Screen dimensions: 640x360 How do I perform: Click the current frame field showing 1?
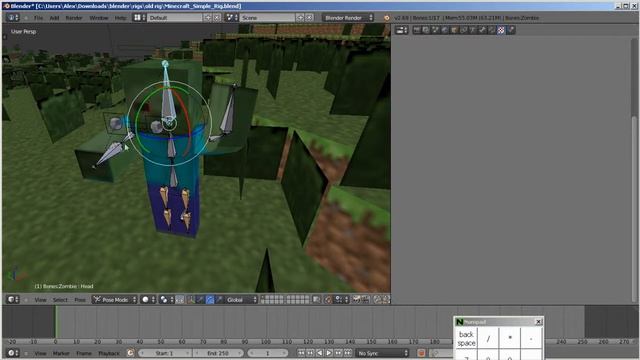click(268, 353)
